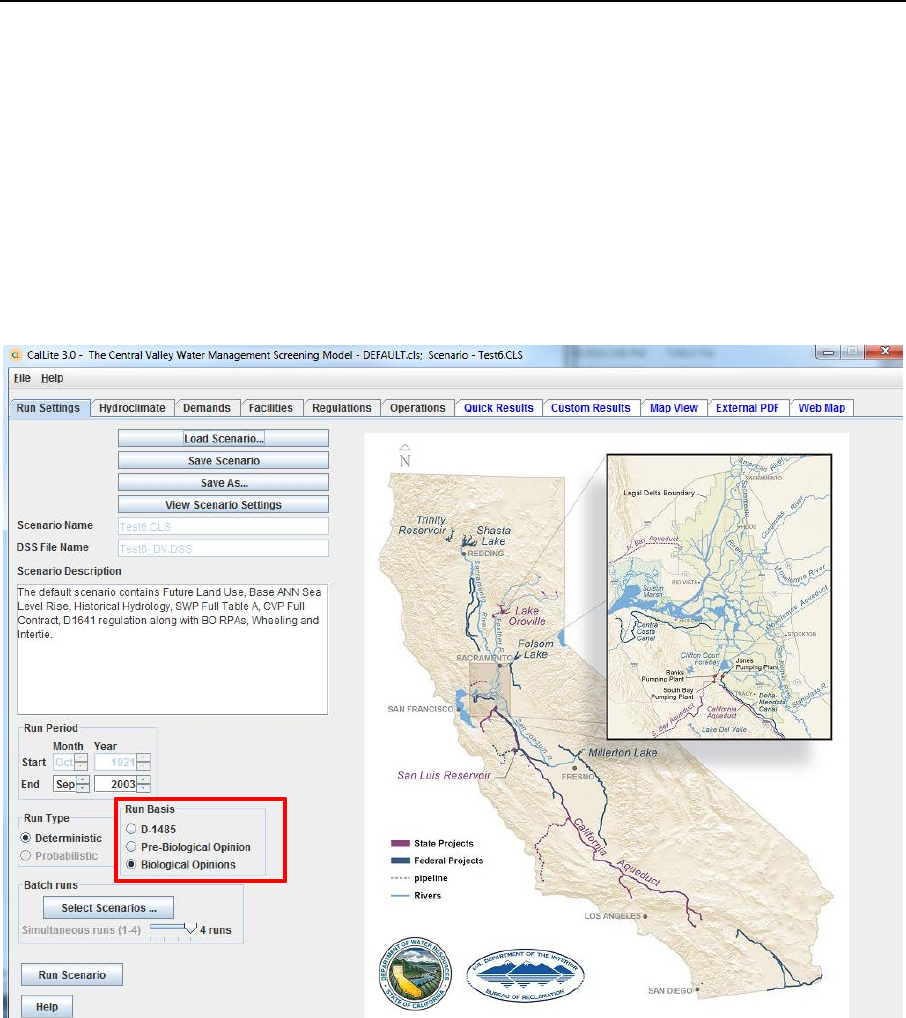Open the Custom Results tab

click(591, 408)
